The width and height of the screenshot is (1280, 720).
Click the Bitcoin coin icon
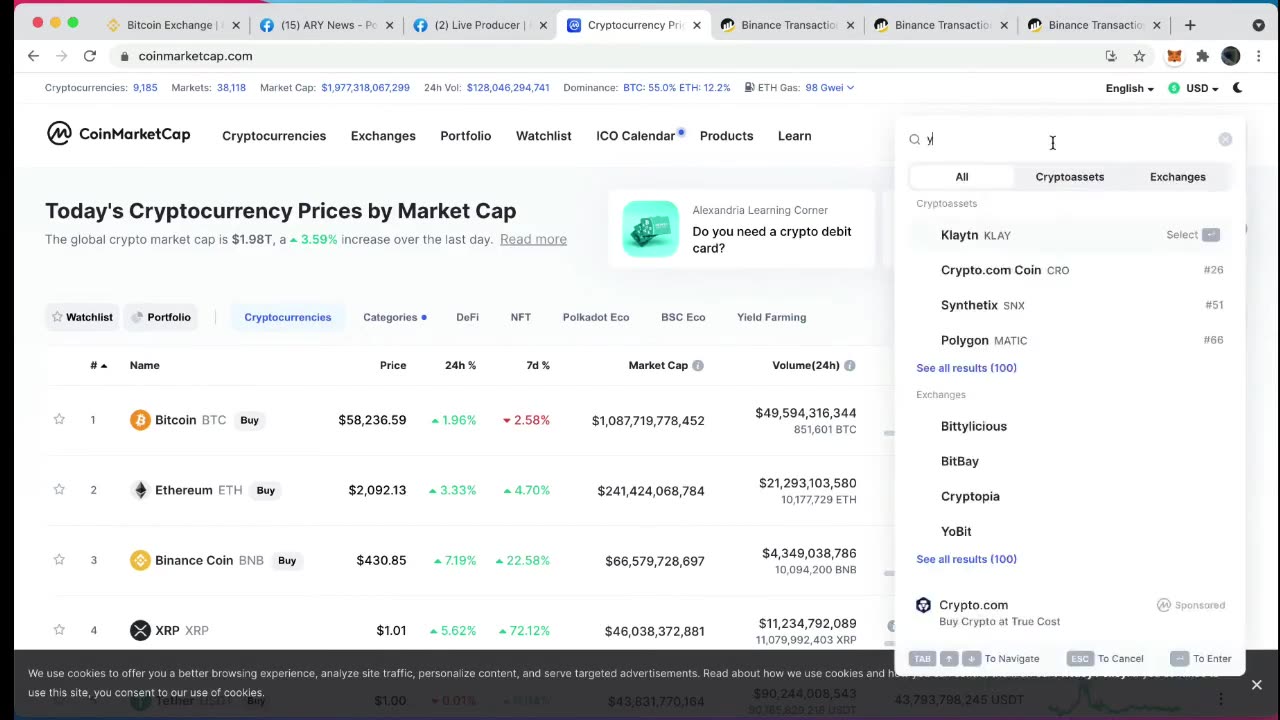pos(140,420)
